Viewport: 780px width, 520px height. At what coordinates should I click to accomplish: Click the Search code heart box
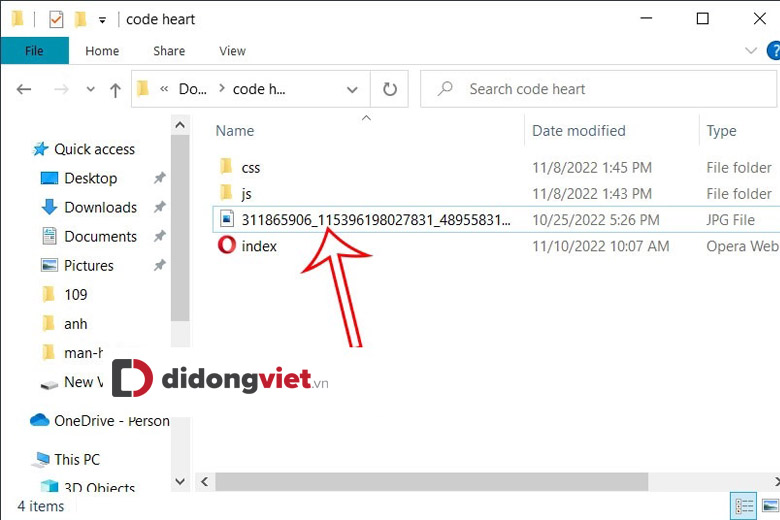598,89
